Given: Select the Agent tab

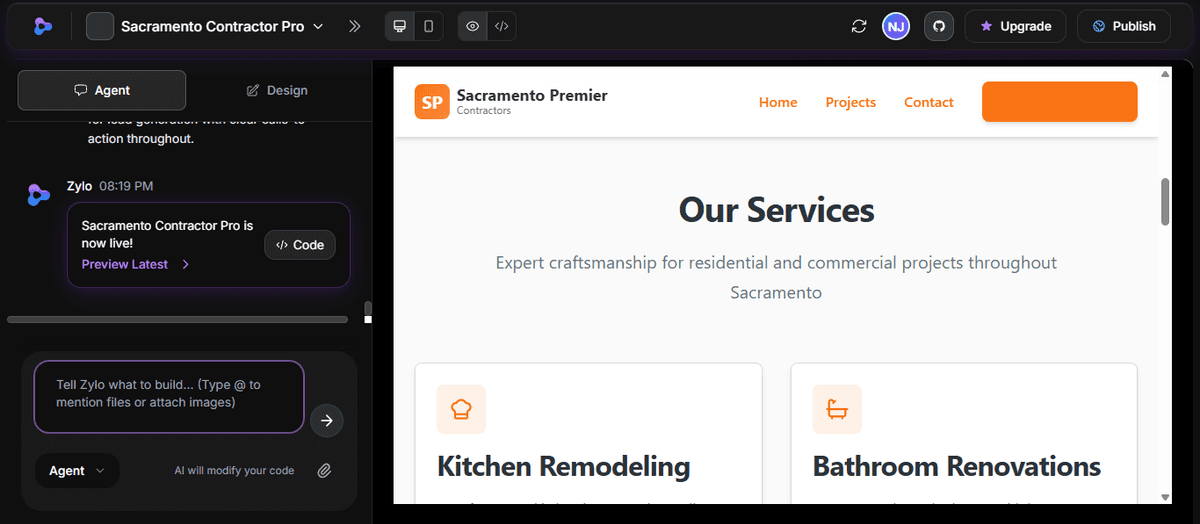Looking at the screenshot, I should coord(102,90).
